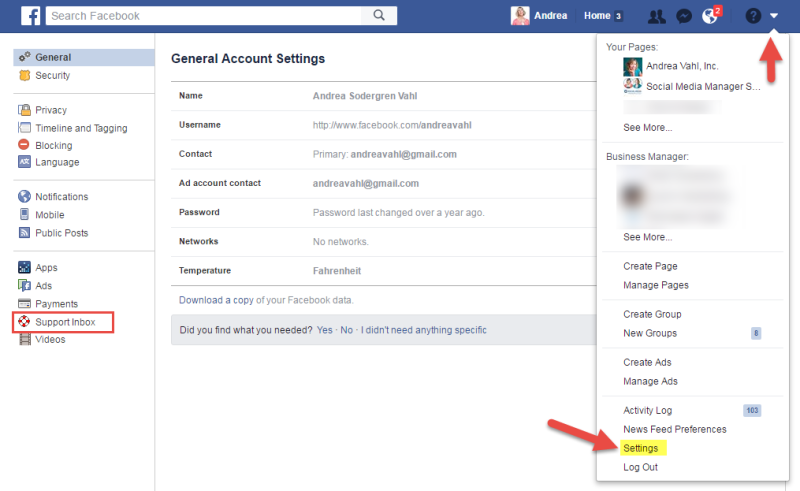Image resolution: width=800 pixels, height=491 pixels.
Task: Expand See More under Your Pages
Action: tap(647, 128)
